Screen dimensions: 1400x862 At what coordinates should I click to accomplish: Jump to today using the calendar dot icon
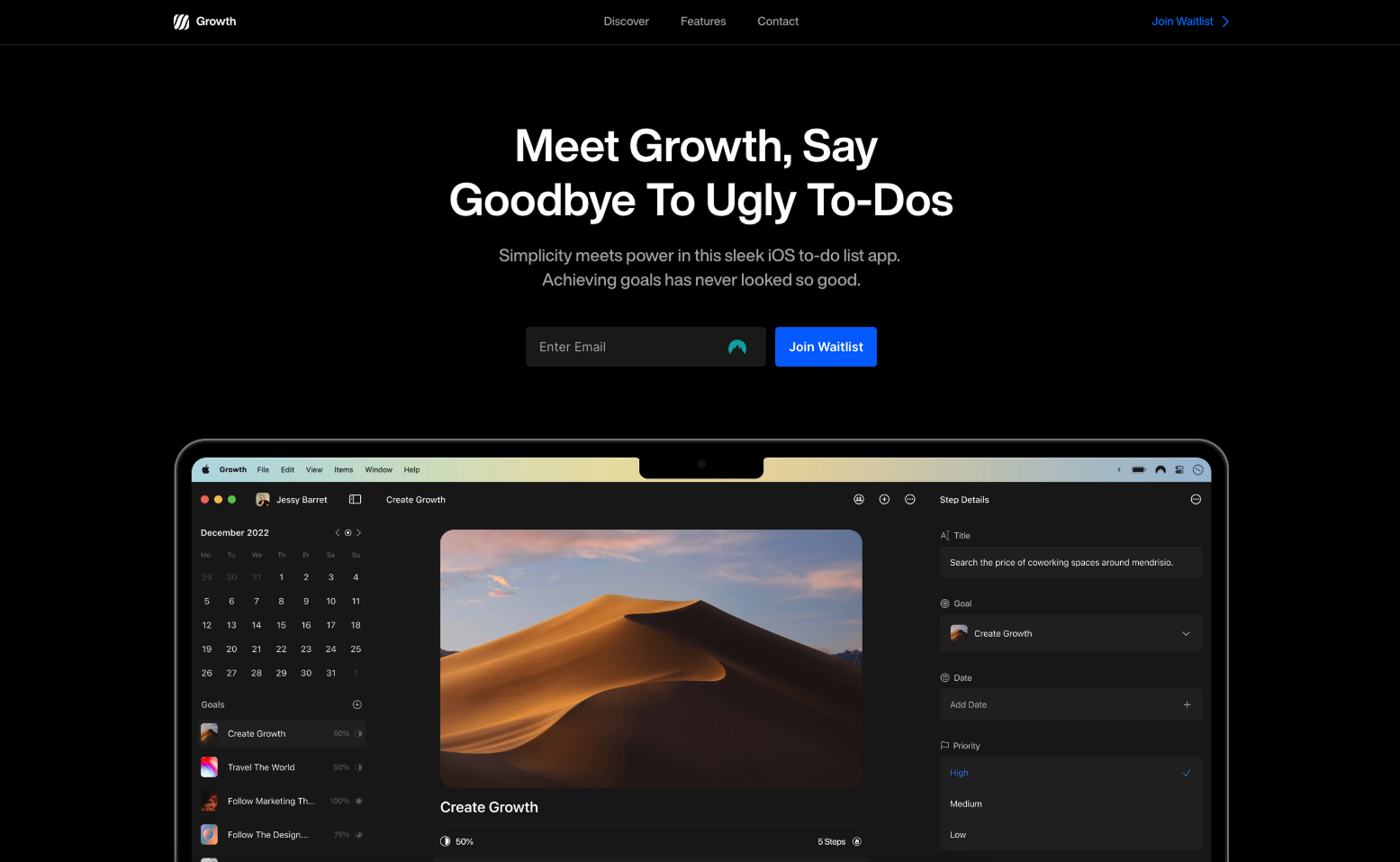[x=348, y=533]
